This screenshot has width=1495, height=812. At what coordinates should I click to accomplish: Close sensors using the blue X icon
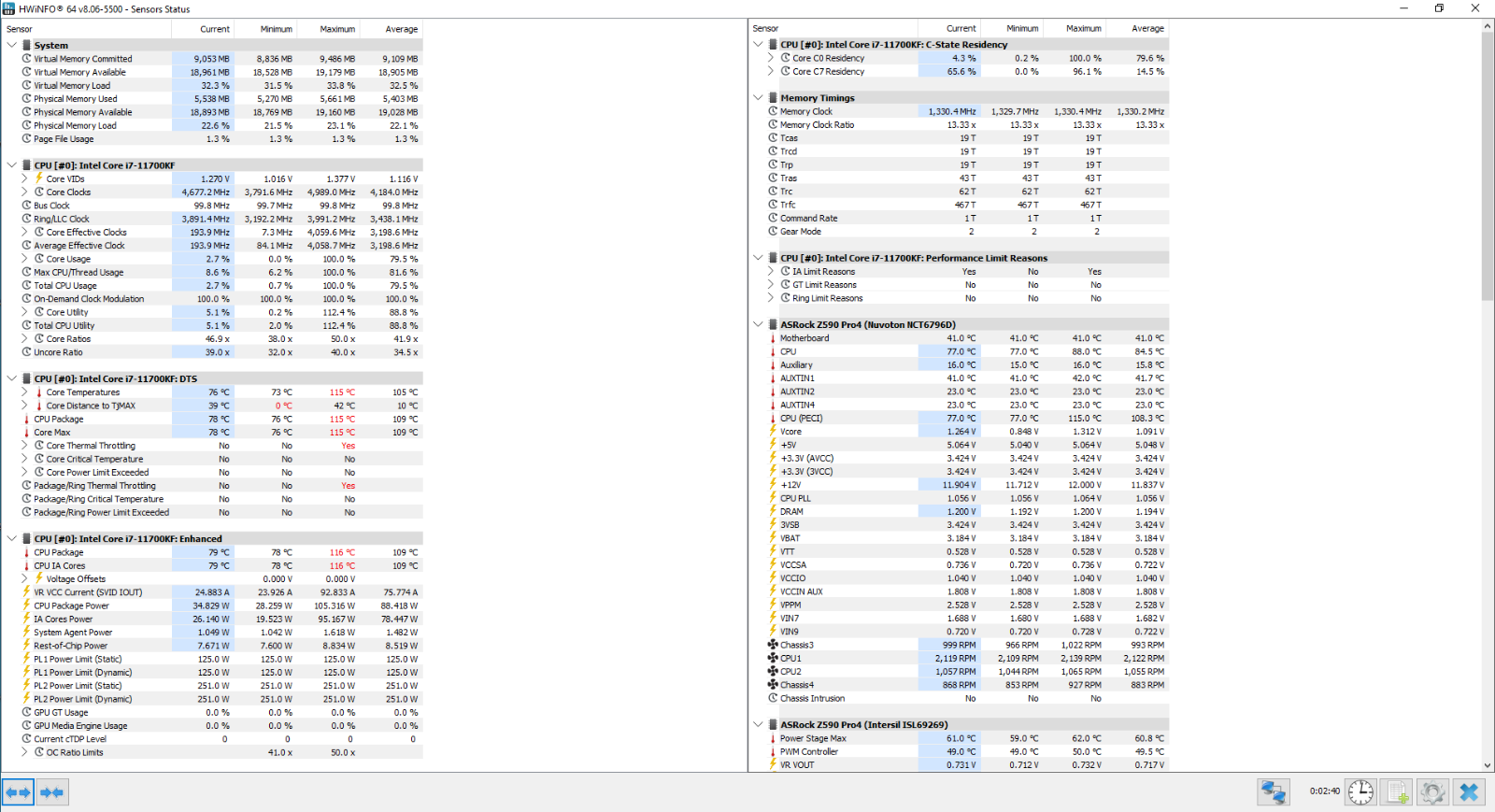coord(1469,792)
